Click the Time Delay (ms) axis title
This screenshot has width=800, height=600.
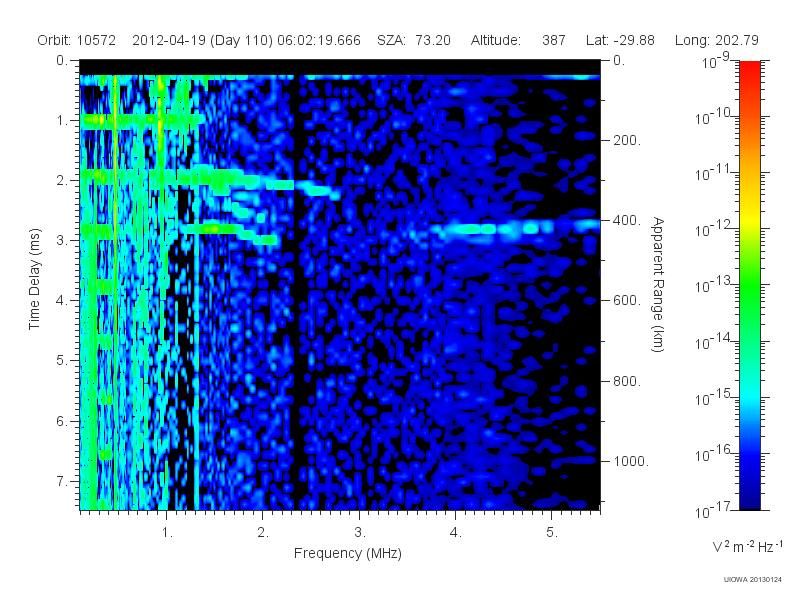click(34, 279)
